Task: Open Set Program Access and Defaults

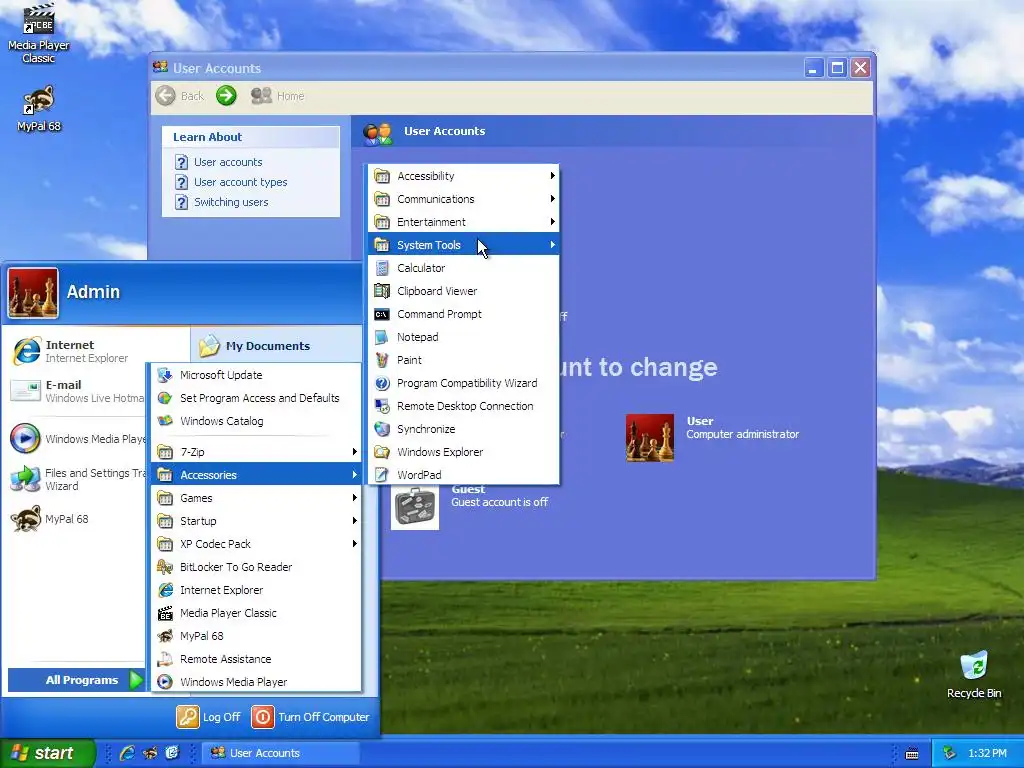Action: pos(256,398)
